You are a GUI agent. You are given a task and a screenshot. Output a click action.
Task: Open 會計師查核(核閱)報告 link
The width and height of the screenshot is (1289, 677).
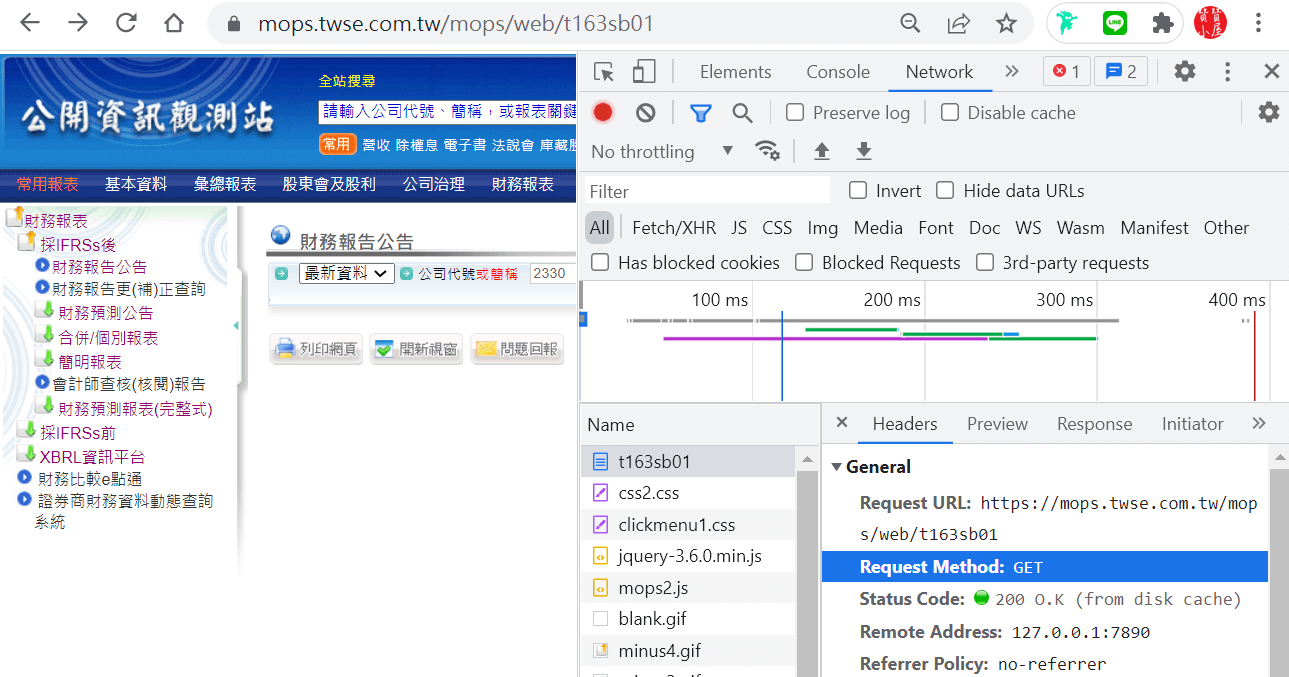(x=129, y=383)
